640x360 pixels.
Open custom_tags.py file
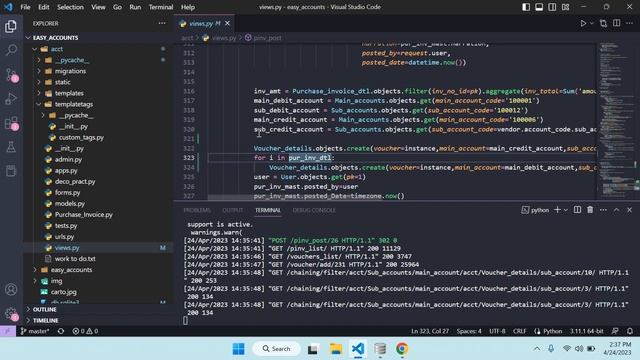(98, 137)
